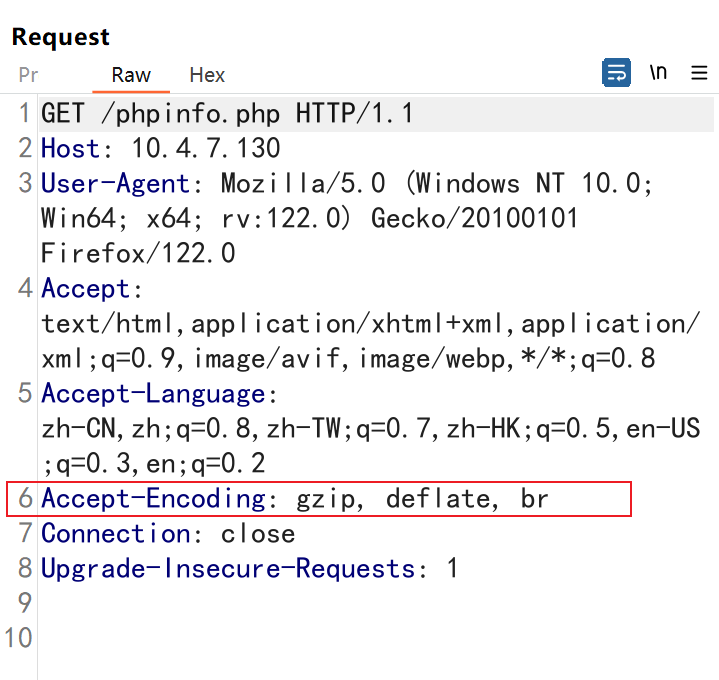
Task: Click the Upgrade-Insecure-Requests header
Action: click(x=228, y=569)
